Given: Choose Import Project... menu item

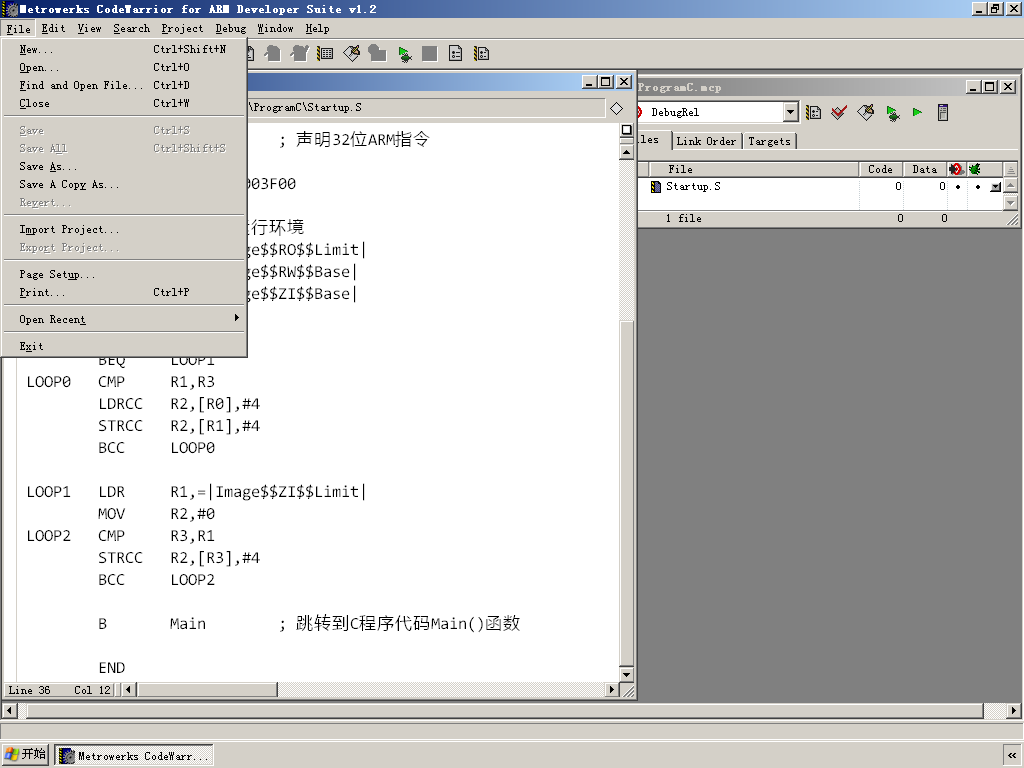Looking at the screenshot, I should [124, 229].
